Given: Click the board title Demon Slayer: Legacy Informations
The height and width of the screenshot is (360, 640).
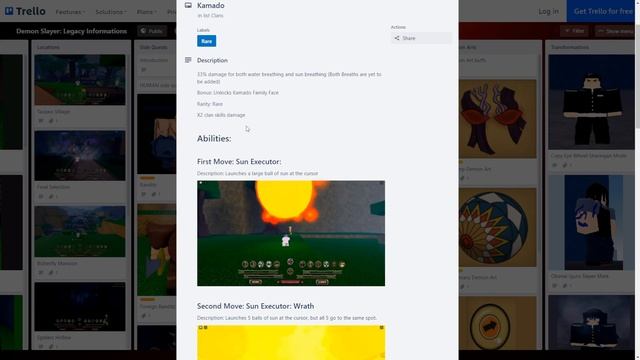Looking at the screenshot, I should [x=71, y=31].
